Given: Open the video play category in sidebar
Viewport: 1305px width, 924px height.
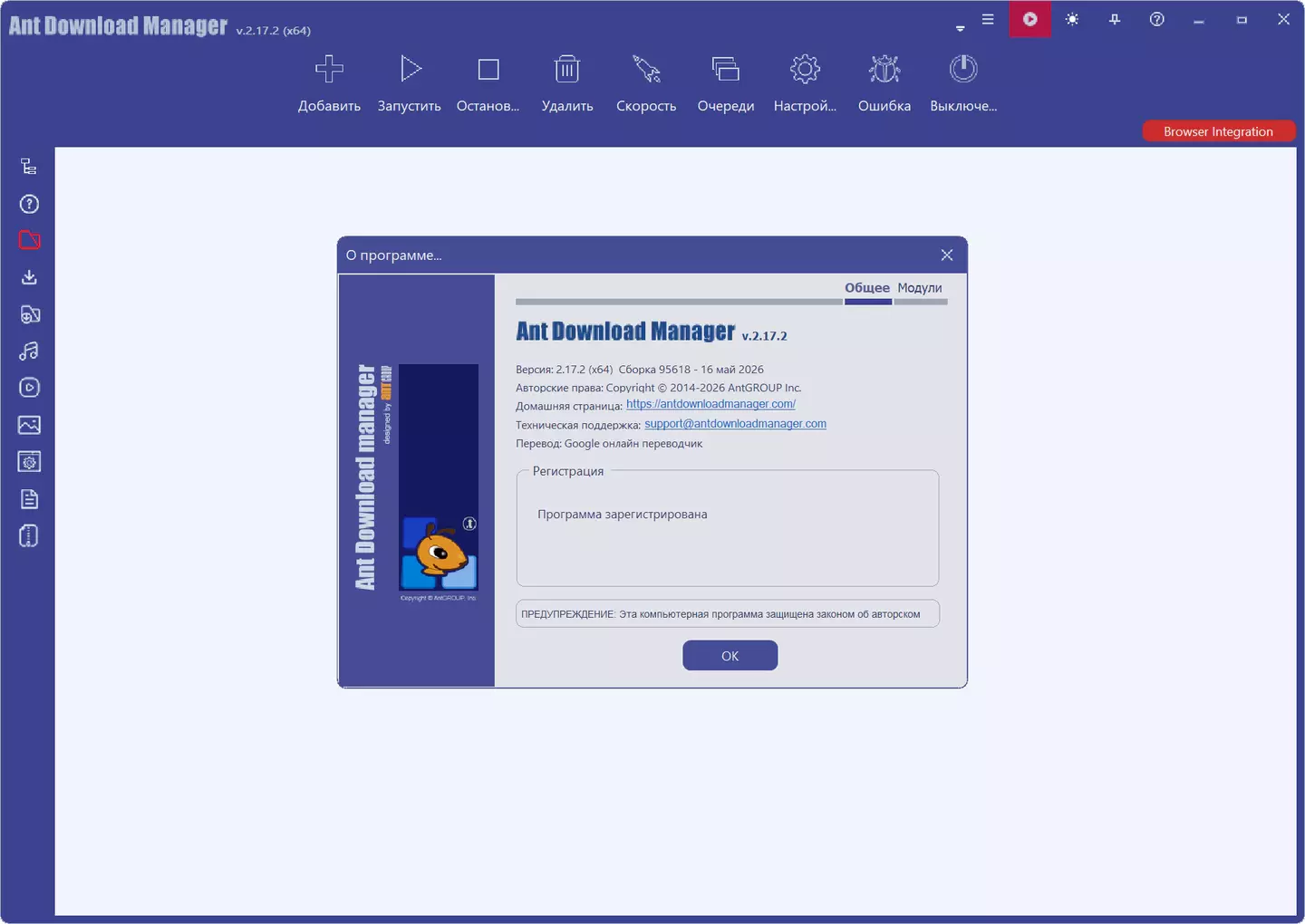Looking at the screenshot, I should [29, 388].
